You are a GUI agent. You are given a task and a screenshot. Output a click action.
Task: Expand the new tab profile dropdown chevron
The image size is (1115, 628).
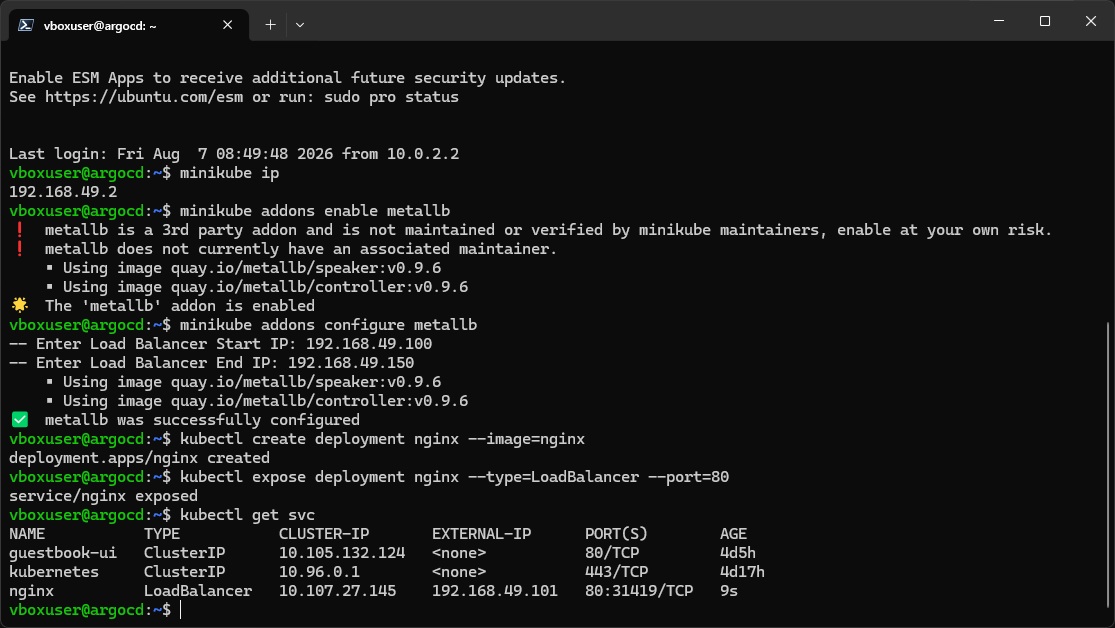[300, 25]
